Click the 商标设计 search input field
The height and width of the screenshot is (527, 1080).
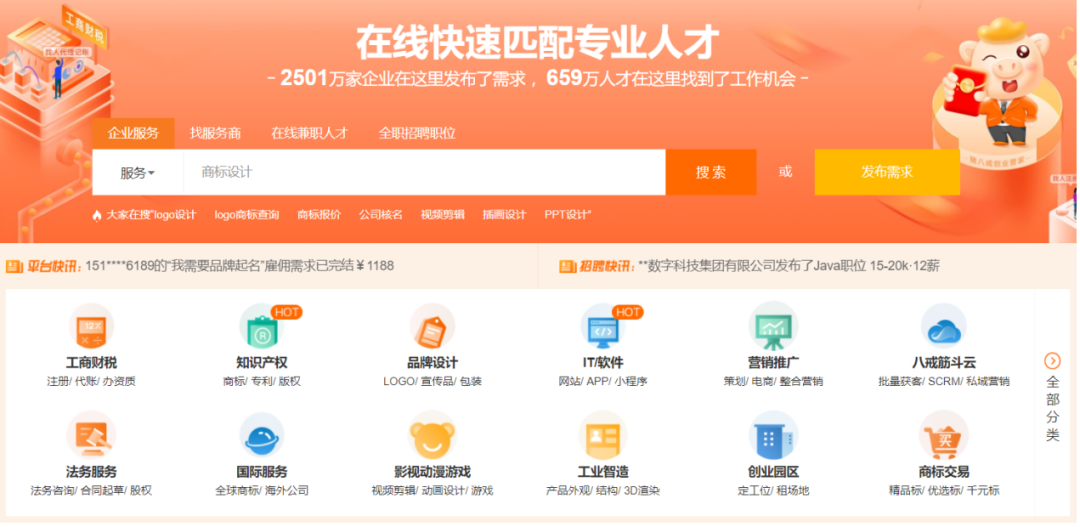[x=424, y=172]
